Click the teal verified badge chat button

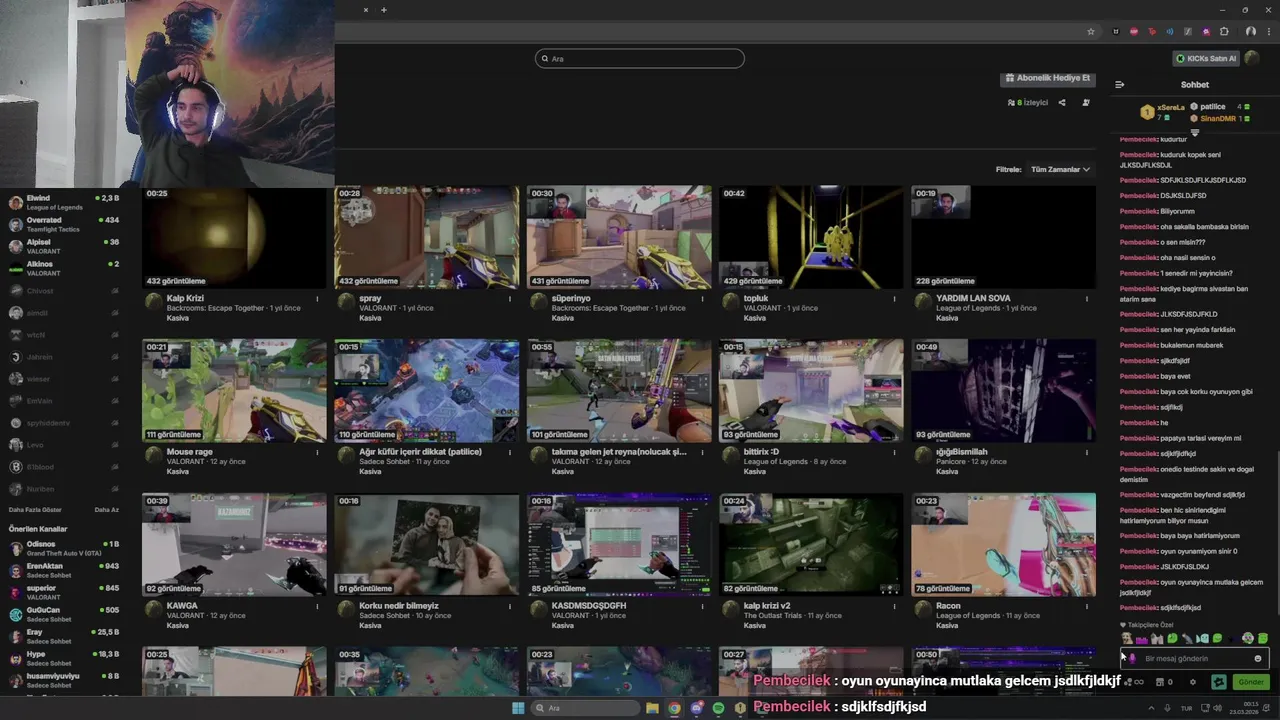click(x=1219, y=682)
